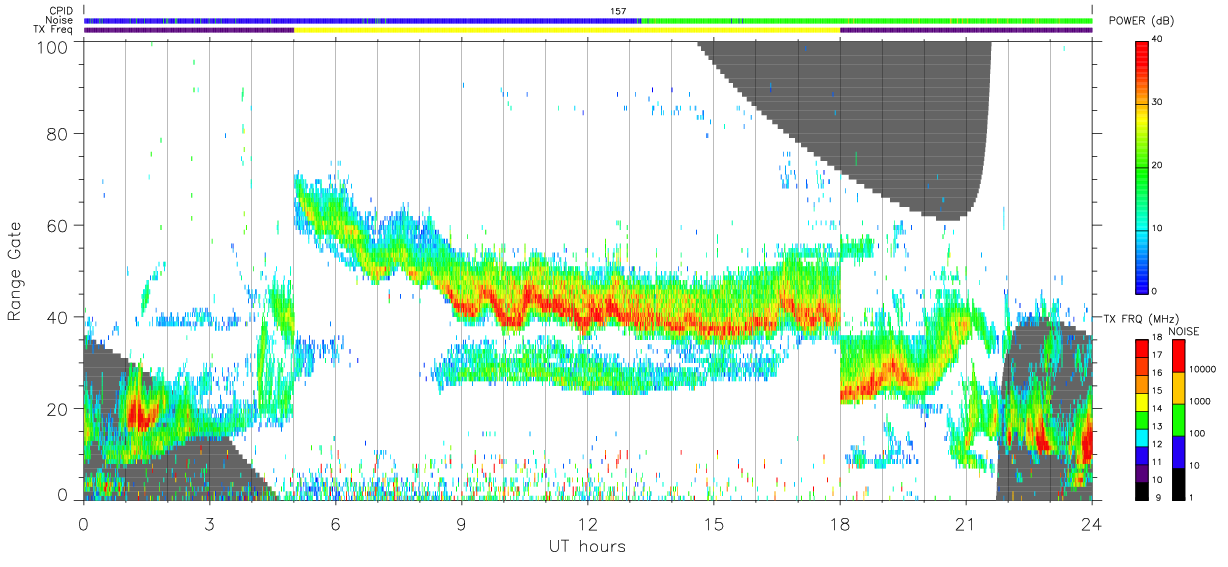
Task: Click the NOISE colorbar
Action: pyautogui.click(x=1179, y=419)
